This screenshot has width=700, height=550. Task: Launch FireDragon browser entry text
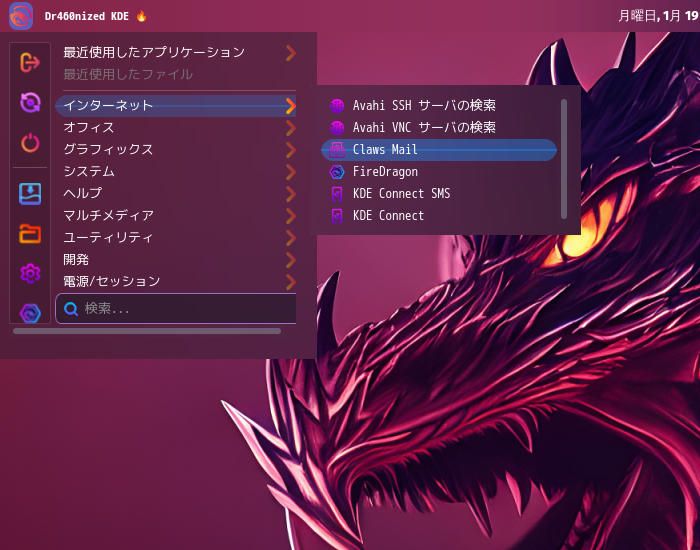pyautogui.click(x=385, y=172)
